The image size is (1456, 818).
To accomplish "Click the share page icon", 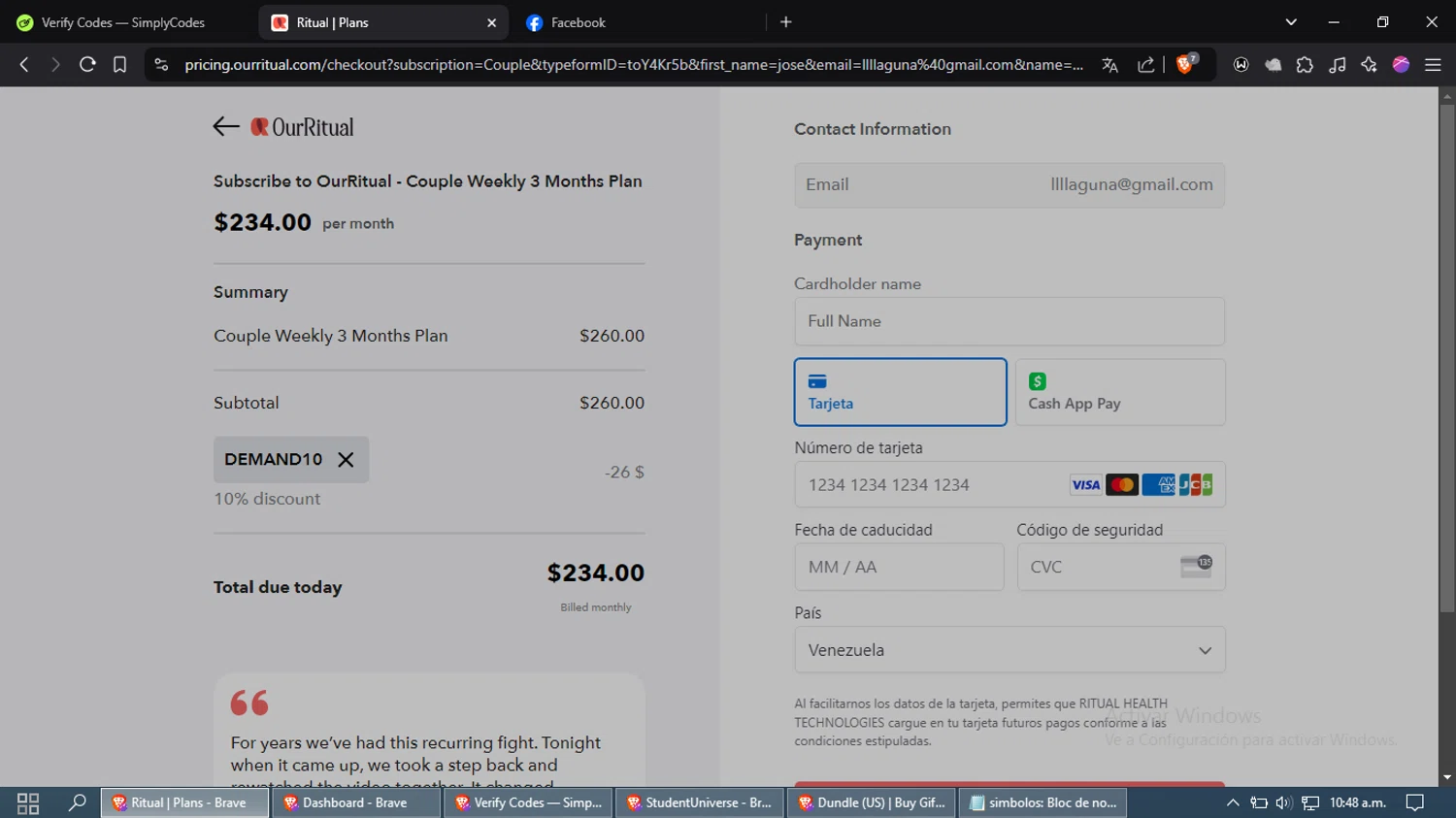I will point(1146,65).
